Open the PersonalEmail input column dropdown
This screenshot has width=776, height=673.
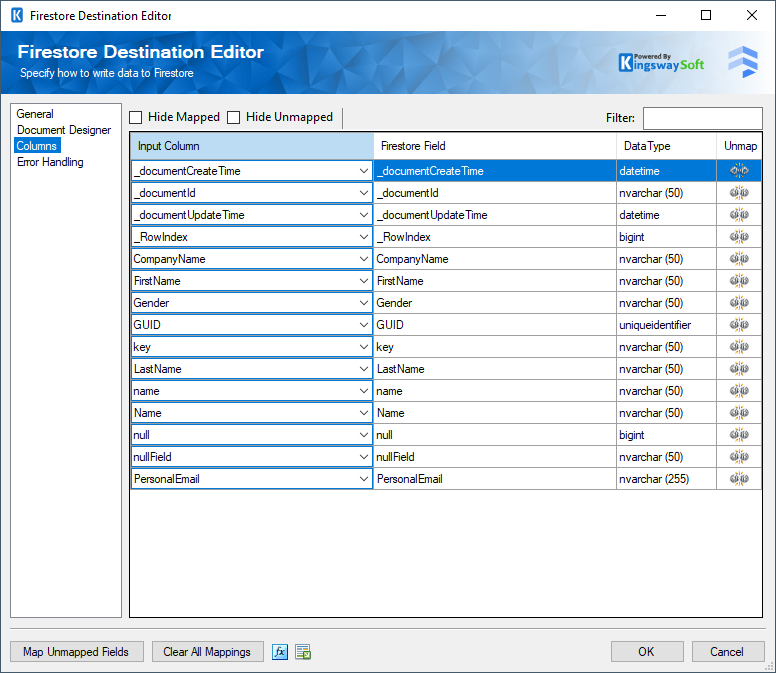tap(364, 479)
